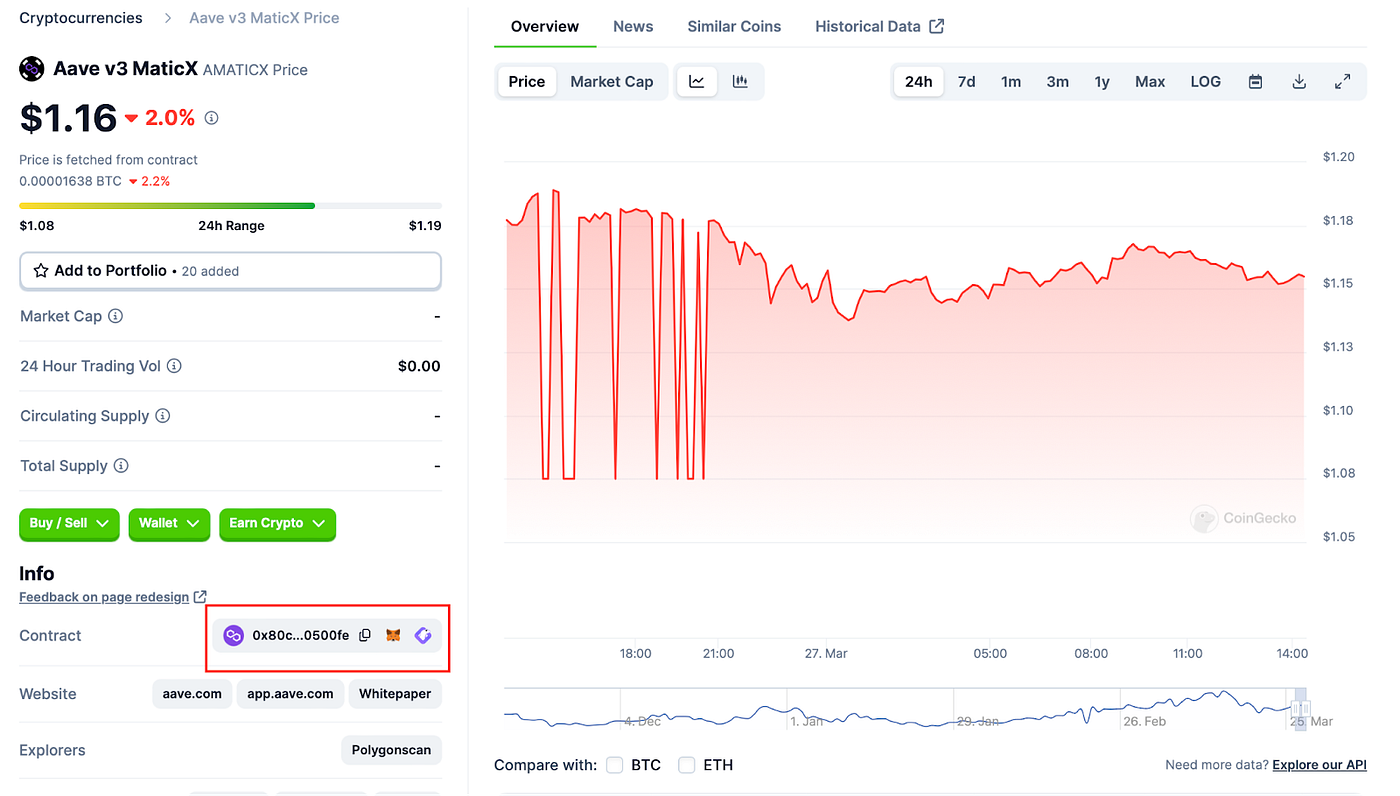Viewport: 1400px width, 796px height.
Task: Click the Polygon network badge
Action: tap(233, 635)
